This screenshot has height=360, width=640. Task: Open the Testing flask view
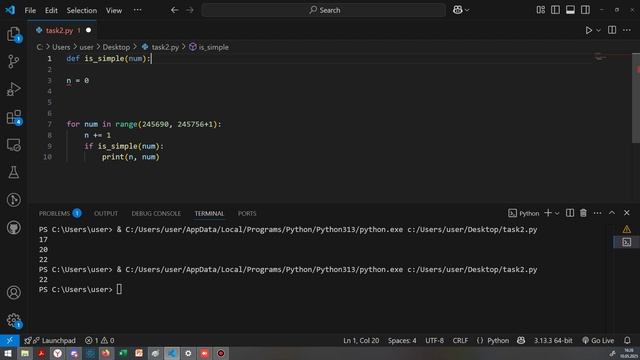[13, 172]
